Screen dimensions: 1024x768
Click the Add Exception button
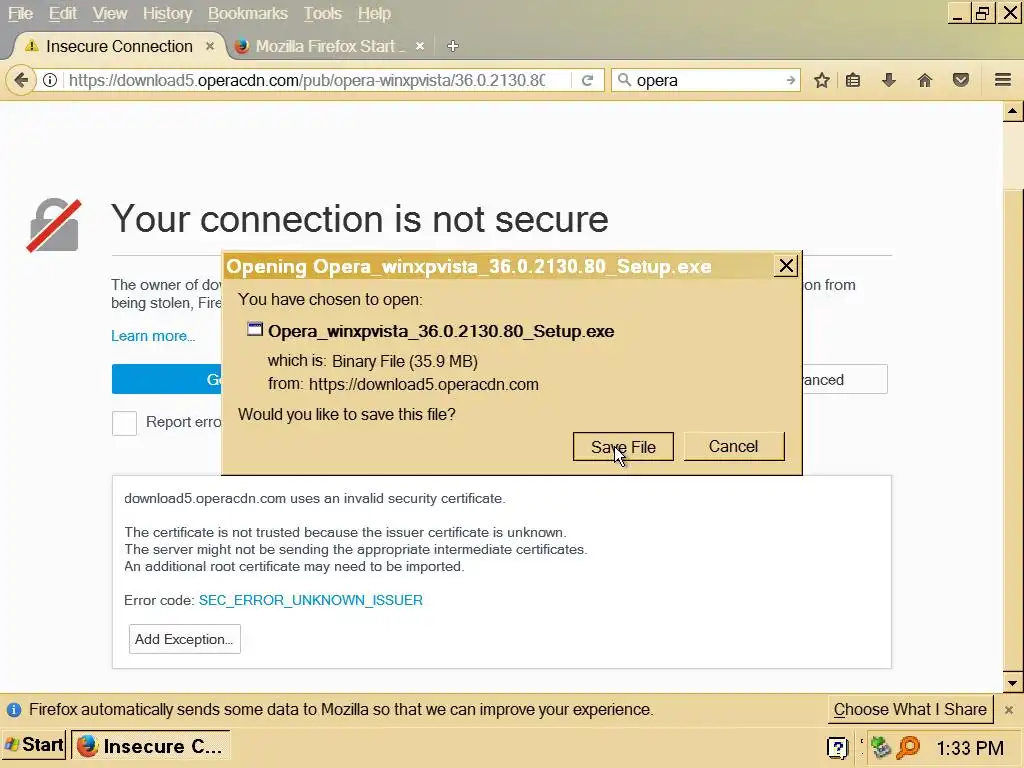click(184, 639)
